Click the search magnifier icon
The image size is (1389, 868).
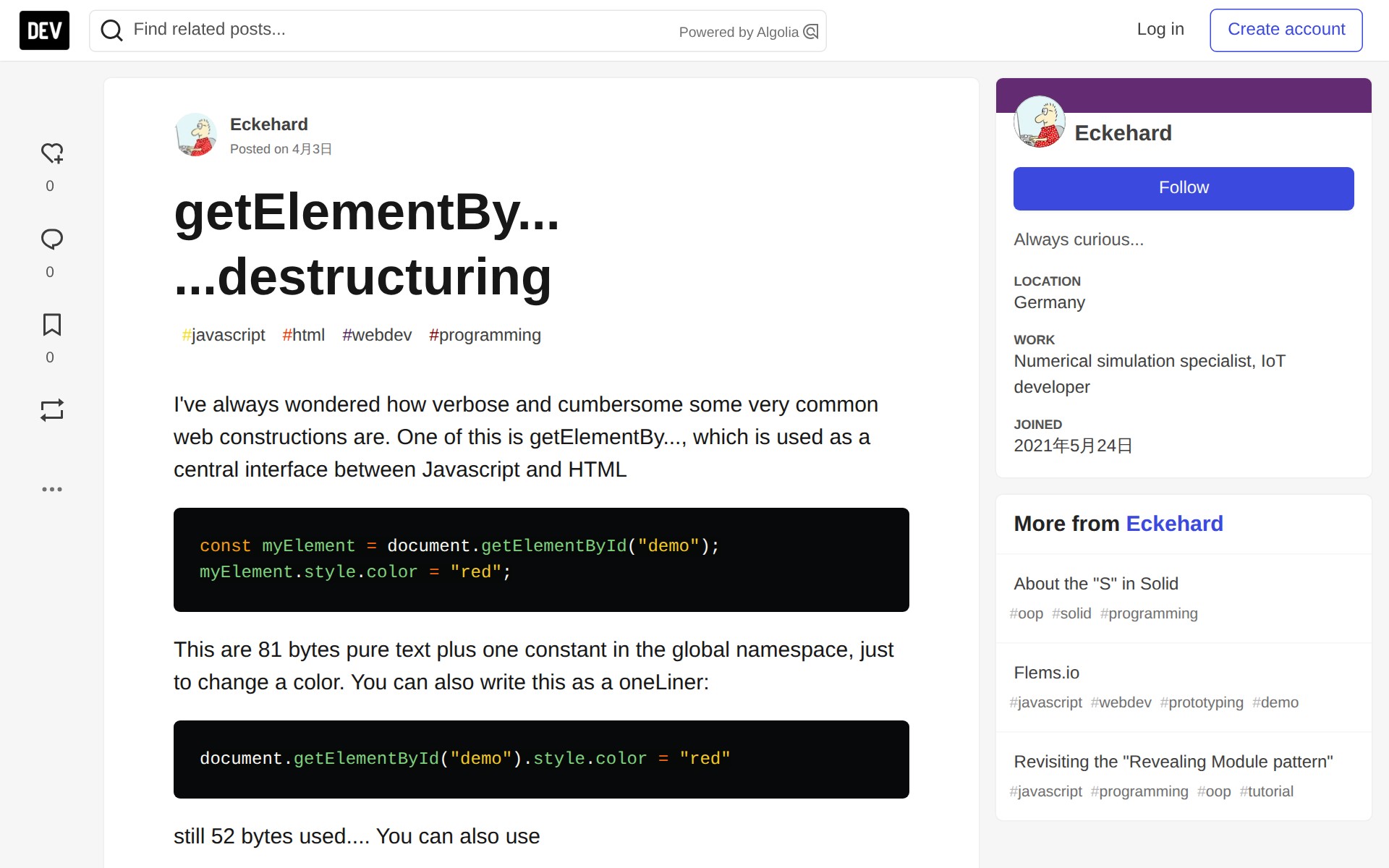(111, 30)
